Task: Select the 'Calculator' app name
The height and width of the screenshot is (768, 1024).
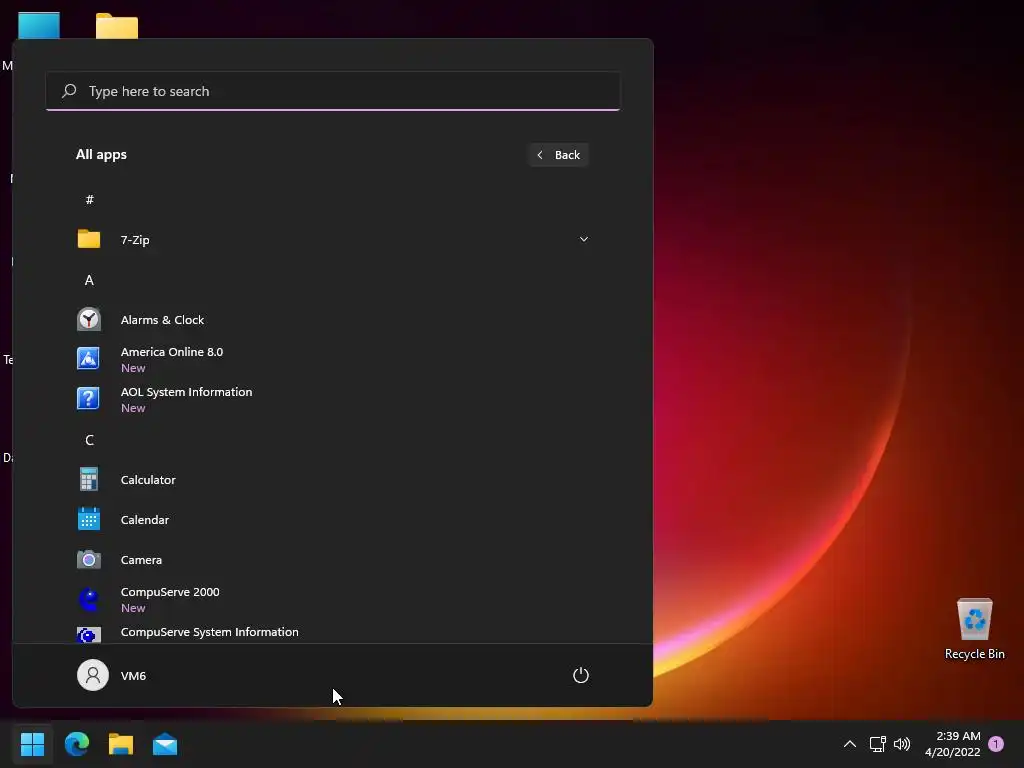Action: pyautogui.click(x=148, y=480)
